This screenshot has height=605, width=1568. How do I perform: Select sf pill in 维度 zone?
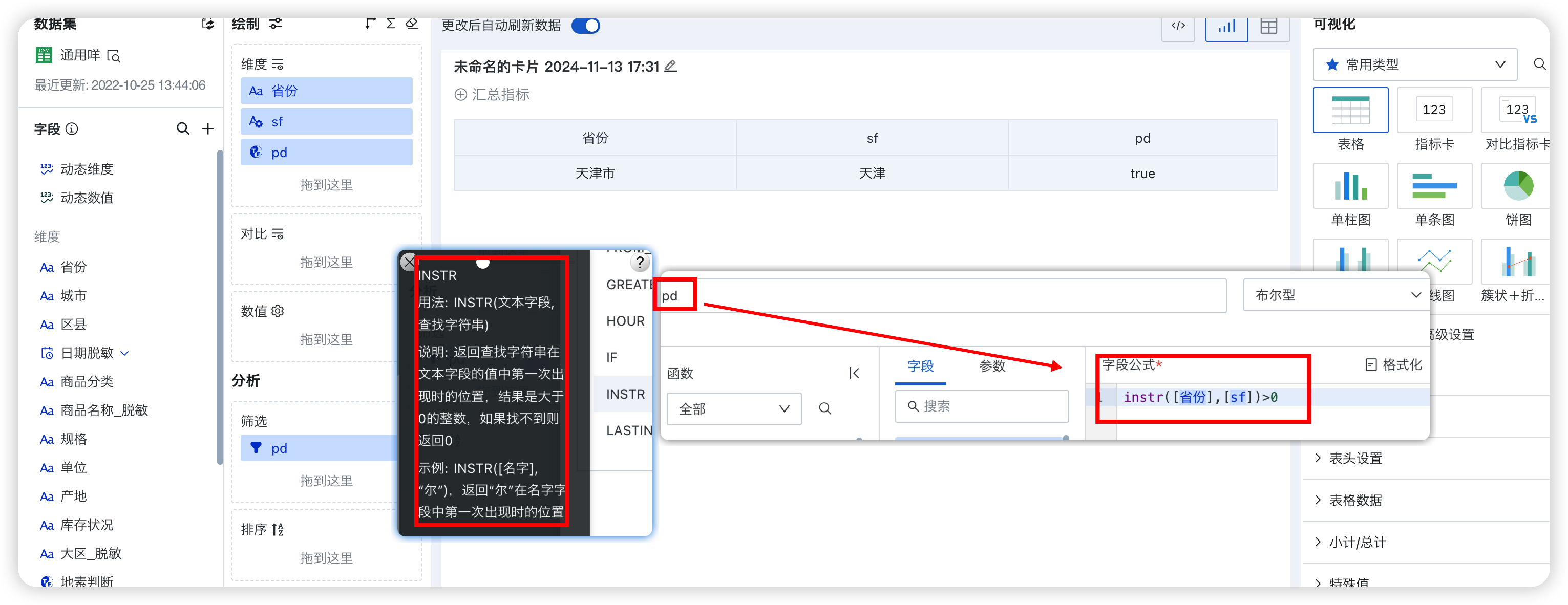pyautogui.click(x=326, y=122)
